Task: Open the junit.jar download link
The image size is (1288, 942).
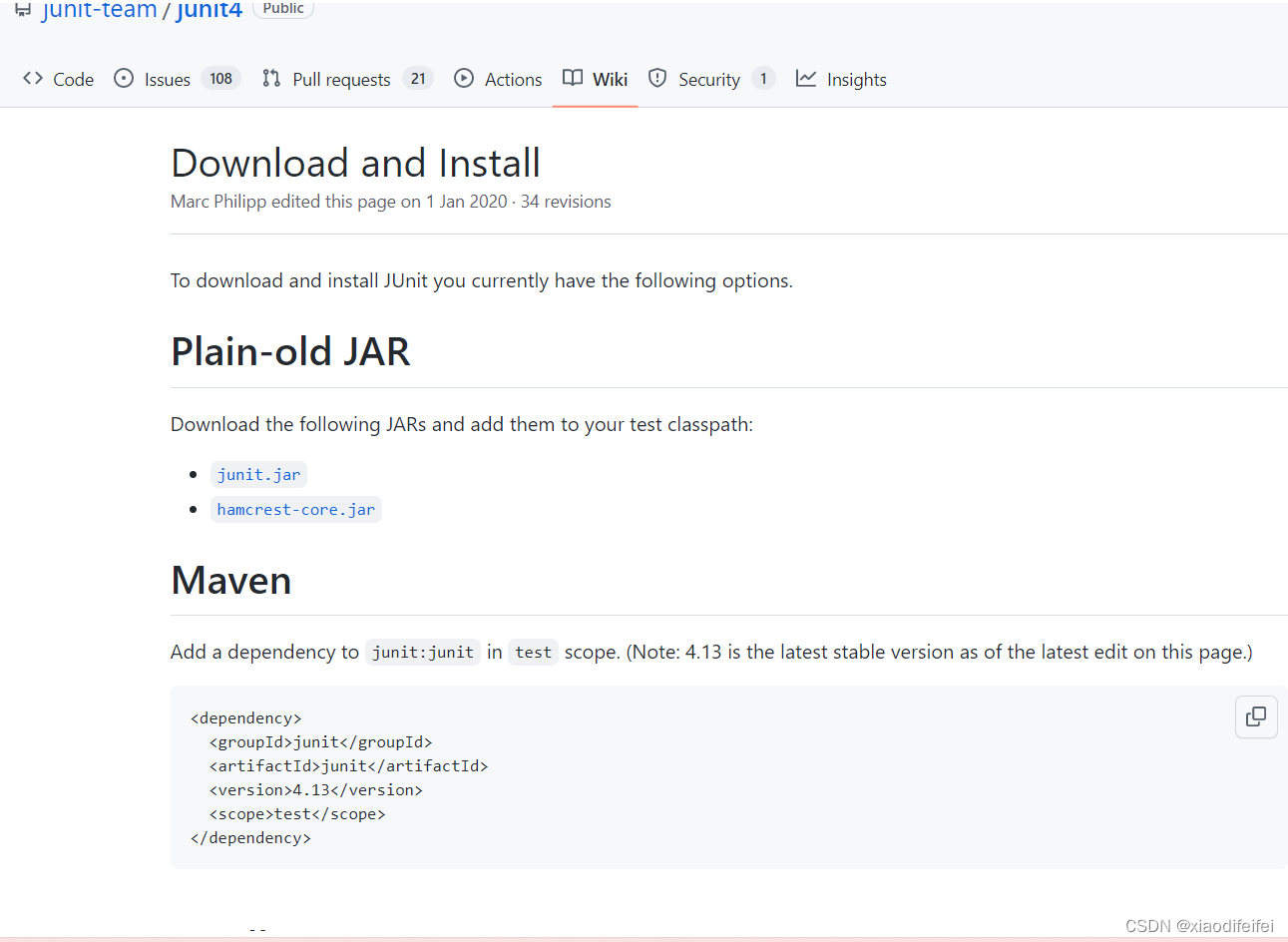Action: point(258,475)
